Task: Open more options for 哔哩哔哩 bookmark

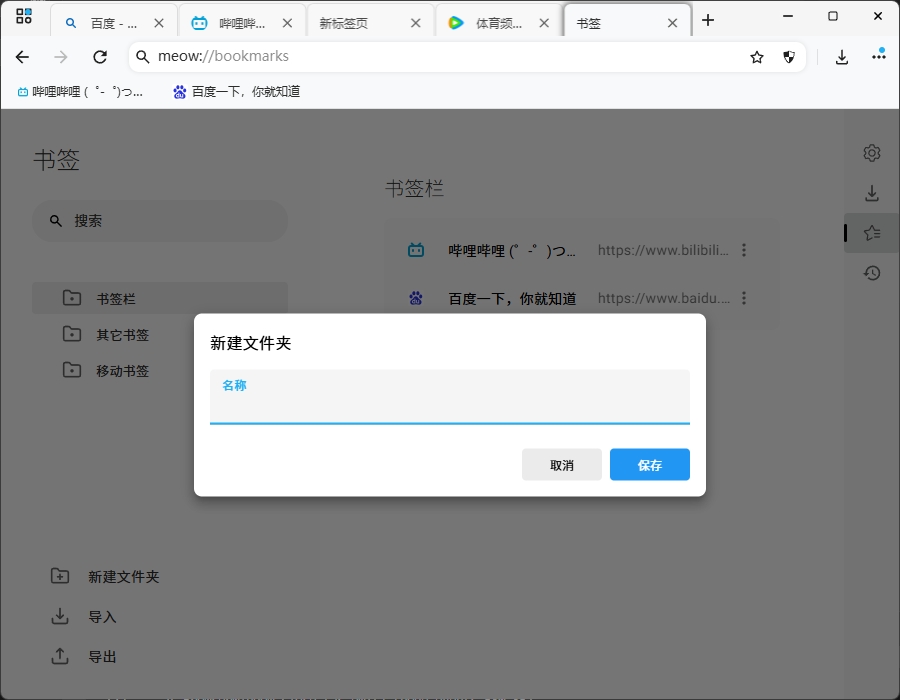Action: pyautogui.click(x=744, y=250)
